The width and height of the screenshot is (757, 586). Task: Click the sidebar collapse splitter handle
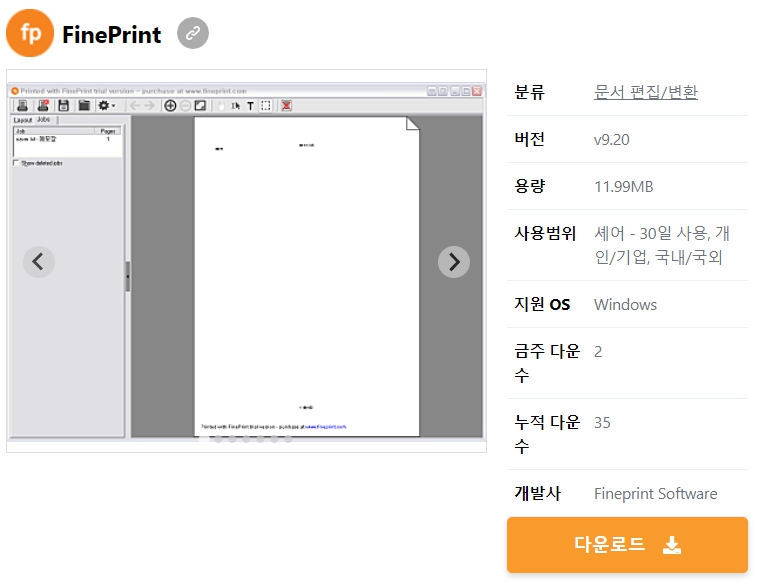pyautogui.click(x=127, y=276)
